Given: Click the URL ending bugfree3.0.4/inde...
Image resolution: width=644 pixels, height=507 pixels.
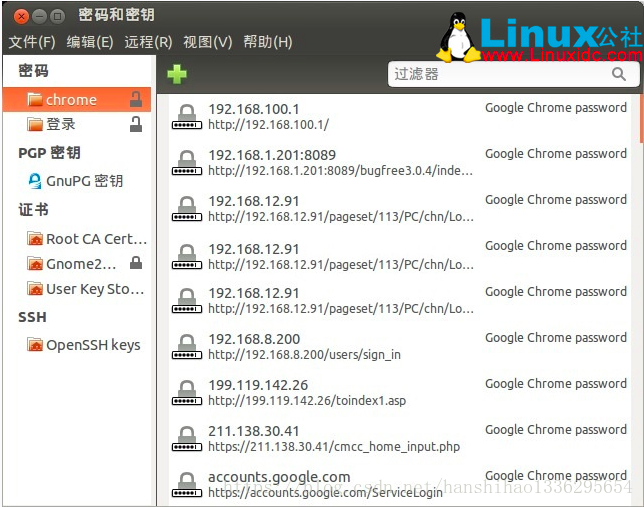Looking at the screenshot, I should (x=340, y=171).
